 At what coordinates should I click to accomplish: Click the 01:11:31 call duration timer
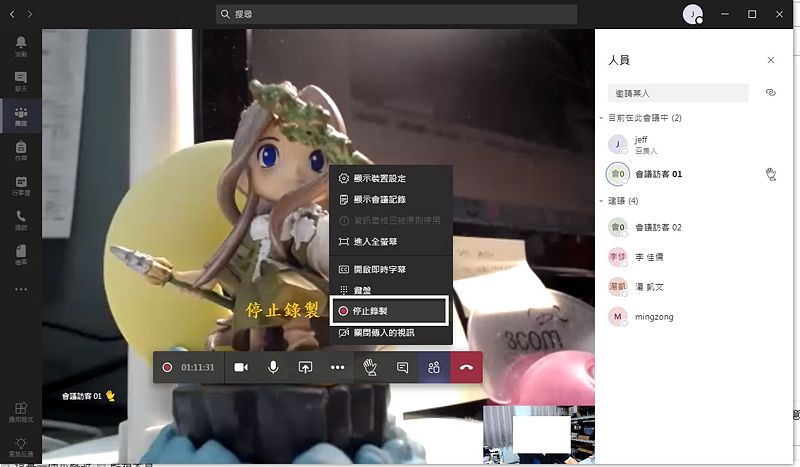197,367
